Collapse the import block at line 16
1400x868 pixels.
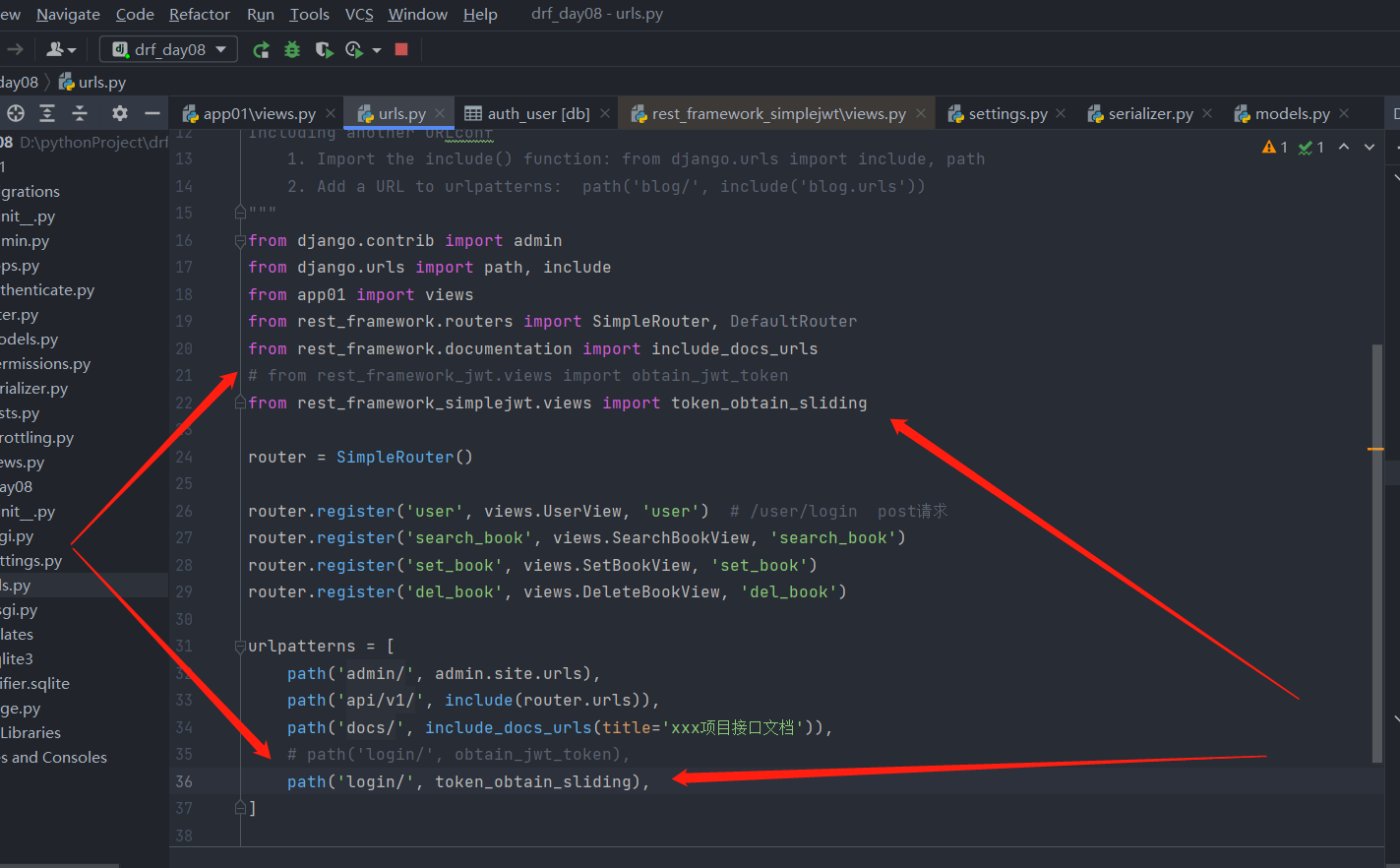[240, 240]
